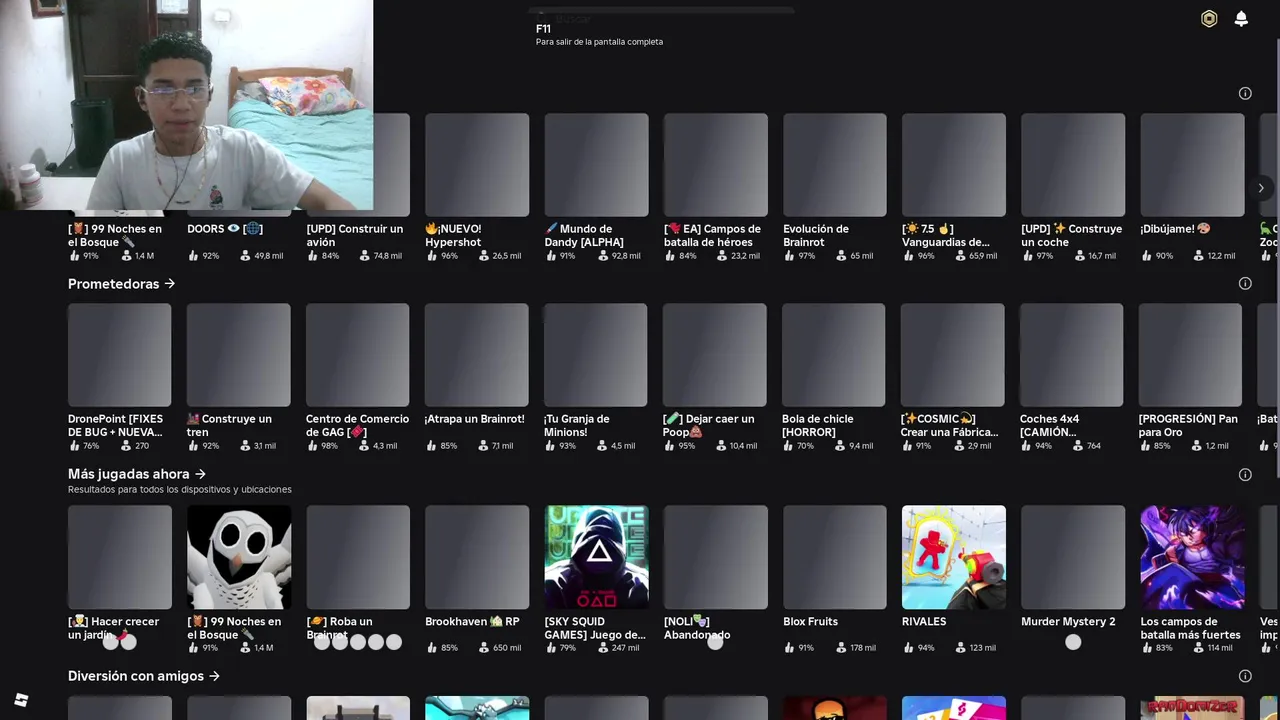Viewport: 1280px width, 720px height.
Task: Select ¡NUEVO! Hypershot game thumbnail
Action: tap(477, 165)
